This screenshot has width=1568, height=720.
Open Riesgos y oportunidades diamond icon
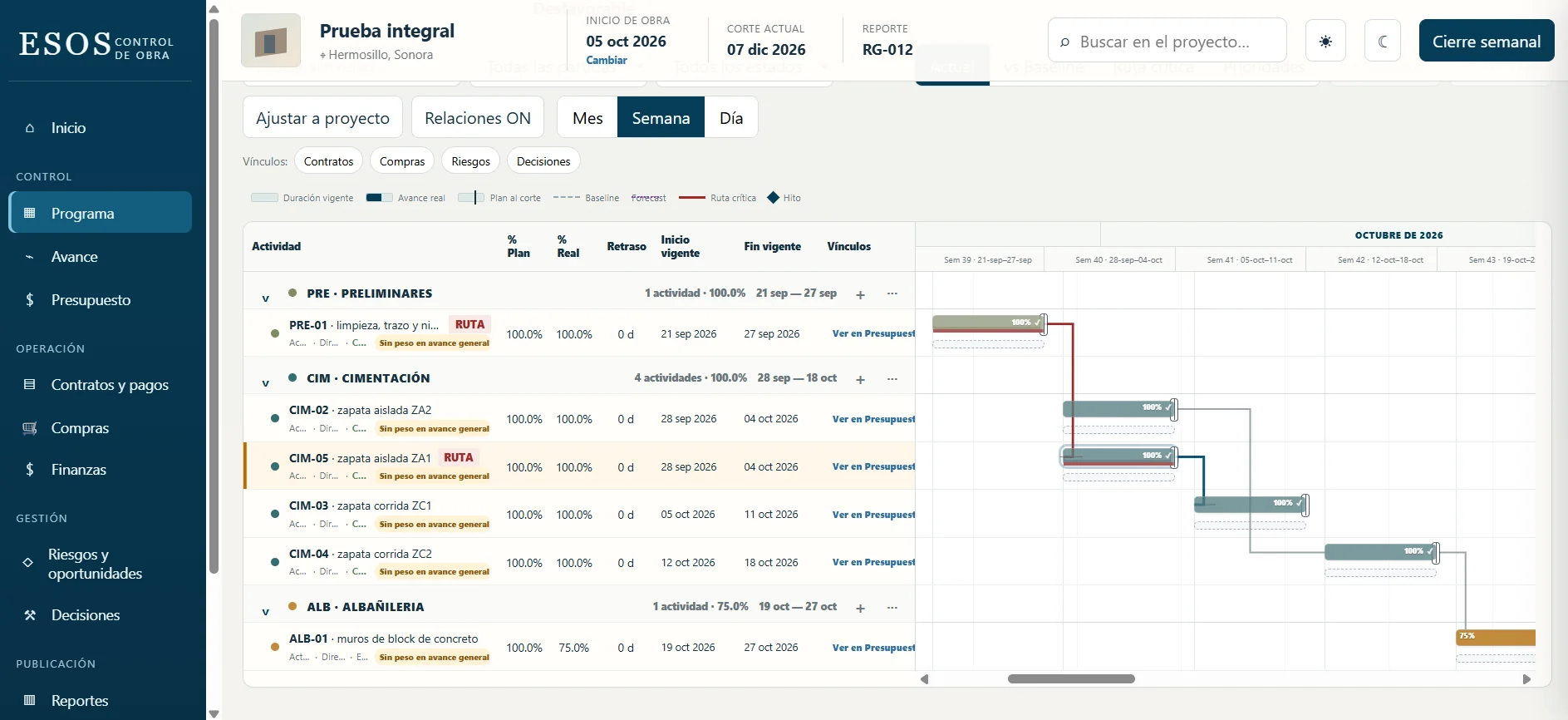[x=28, y=563]
